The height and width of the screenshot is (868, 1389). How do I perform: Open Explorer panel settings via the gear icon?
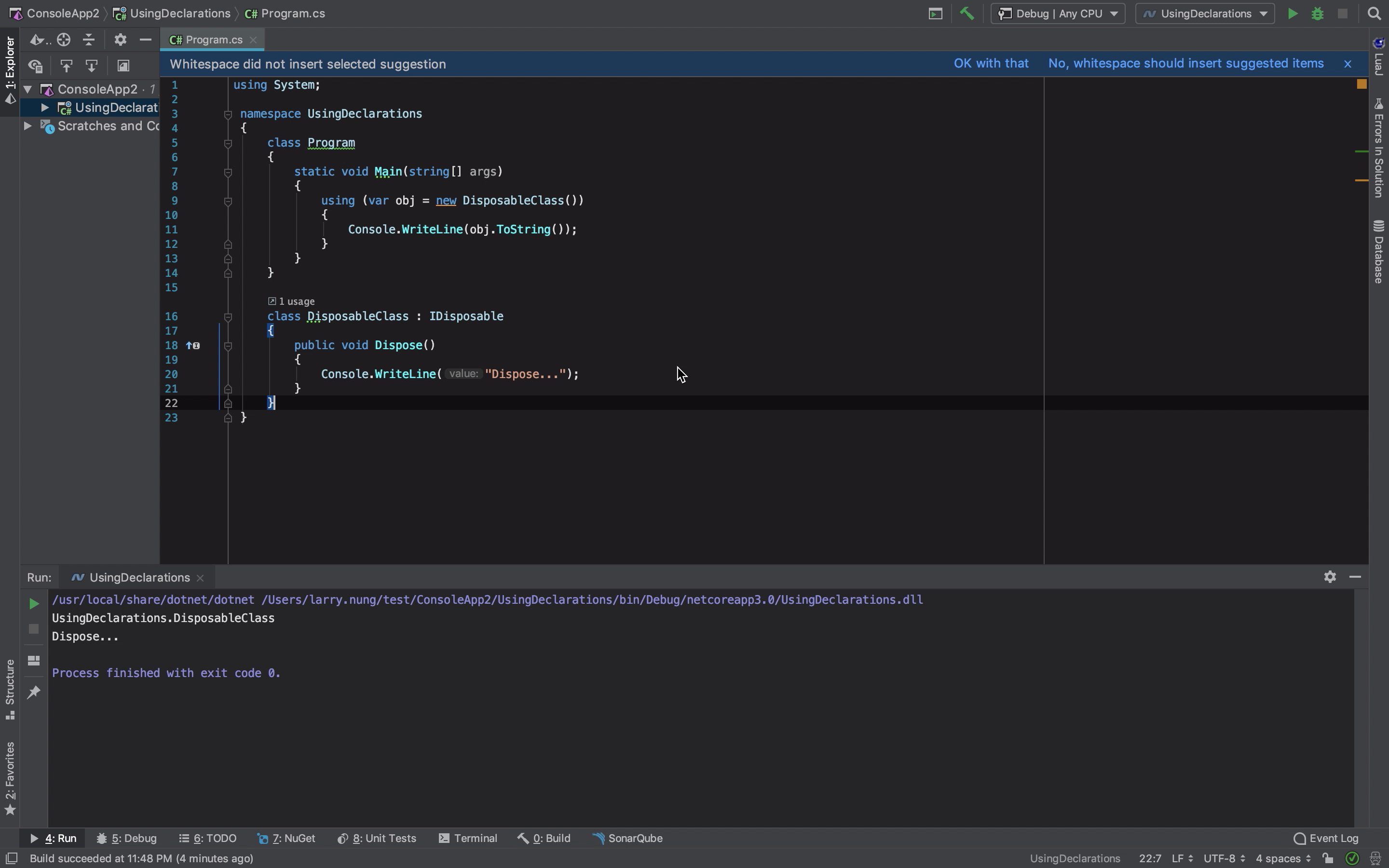point(120,40)
